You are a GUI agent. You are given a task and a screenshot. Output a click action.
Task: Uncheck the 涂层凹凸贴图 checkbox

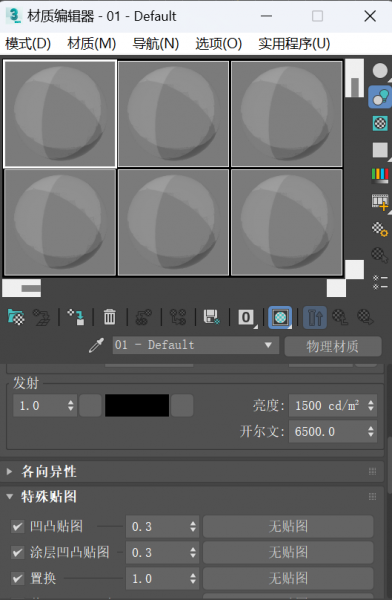point(17,553)
